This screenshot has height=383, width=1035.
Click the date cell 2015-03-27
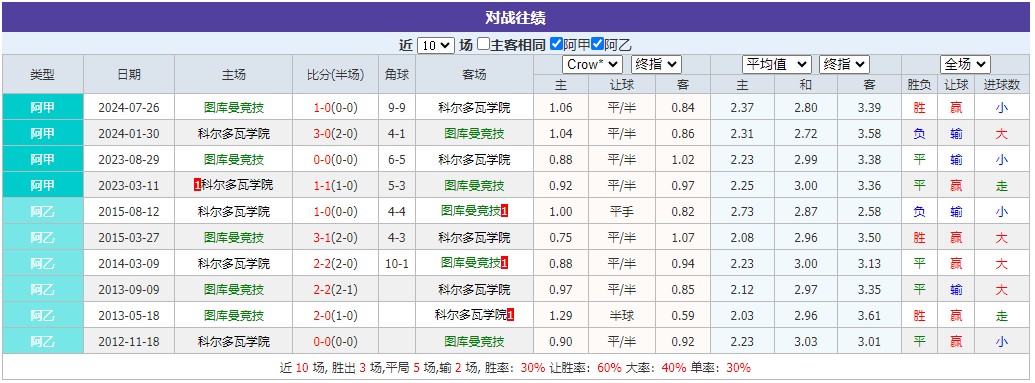(x=129, y=238)
